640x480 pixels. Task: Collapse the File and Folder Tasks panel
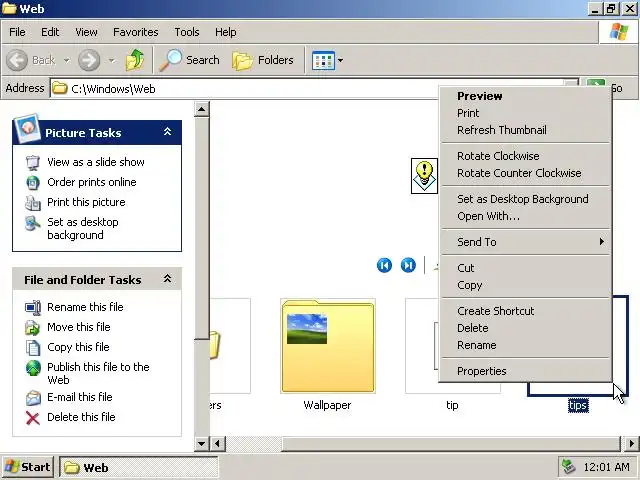167,279
